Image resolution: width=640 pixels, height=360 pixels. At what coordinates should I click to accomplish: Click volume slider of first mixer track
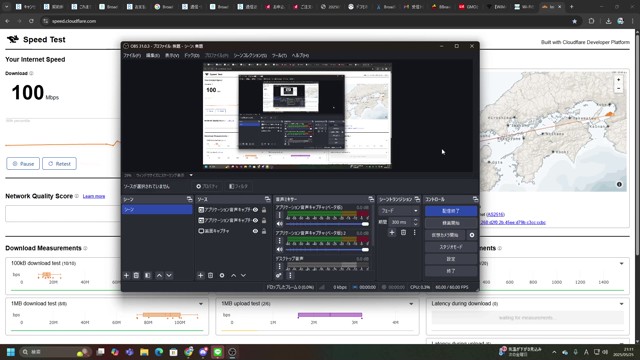tap(327, 224)
